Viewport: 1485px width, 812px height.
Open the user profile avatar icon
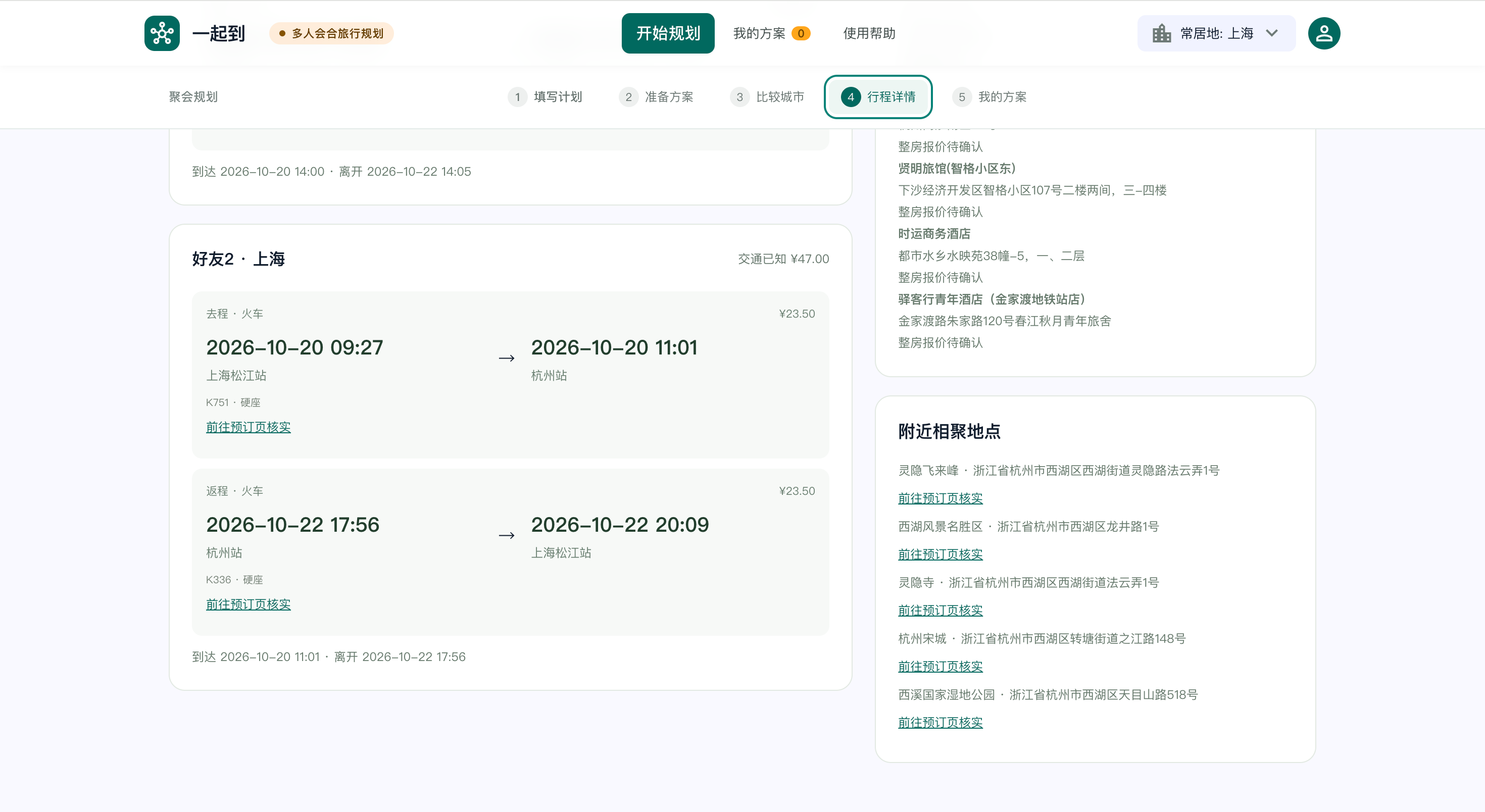[x=1323, y=33]
